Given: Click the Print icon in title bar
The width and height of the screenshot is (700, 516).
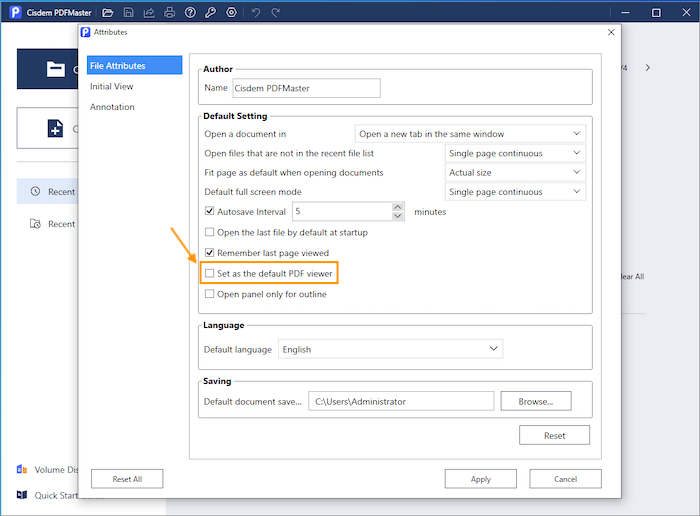Looking at the screenshot, I should [170, 12].
